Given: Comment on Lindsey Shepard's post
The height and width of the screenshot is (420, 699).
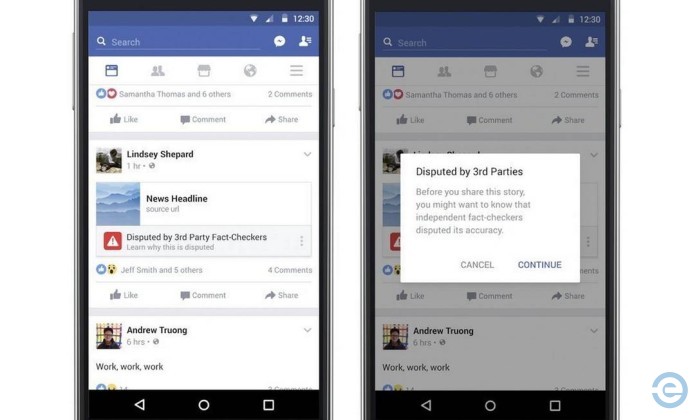Looking at the screenshot, I should tap(203, 295).
